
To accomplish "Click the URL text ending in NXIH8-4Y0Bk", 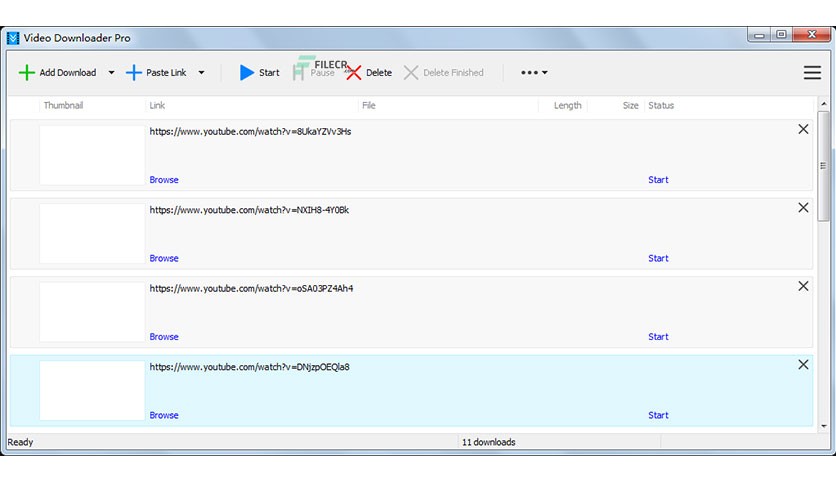I will (x=249, y=210).
